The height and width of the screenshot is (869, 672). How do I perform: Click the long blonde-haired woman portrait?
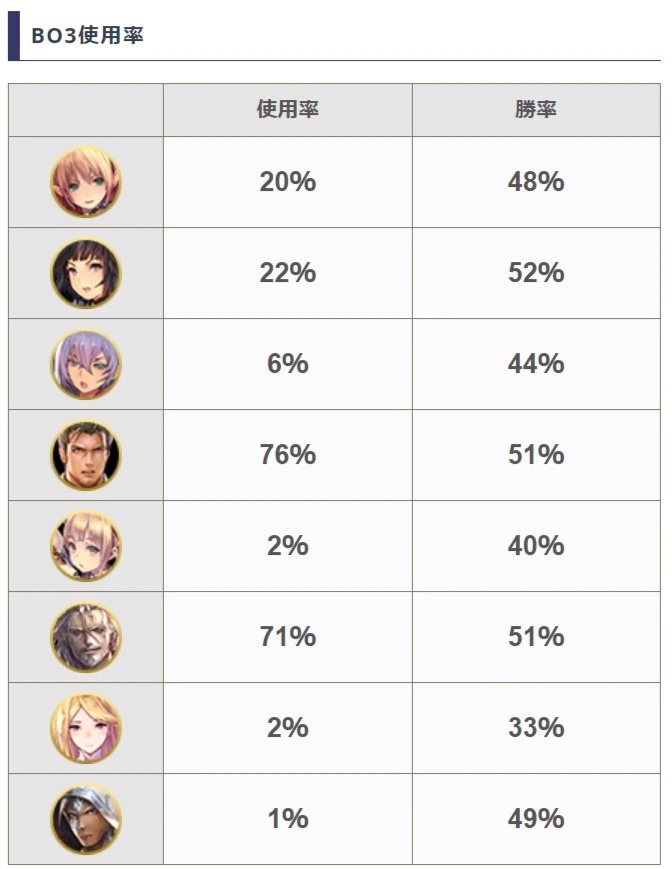pos(86,728)
